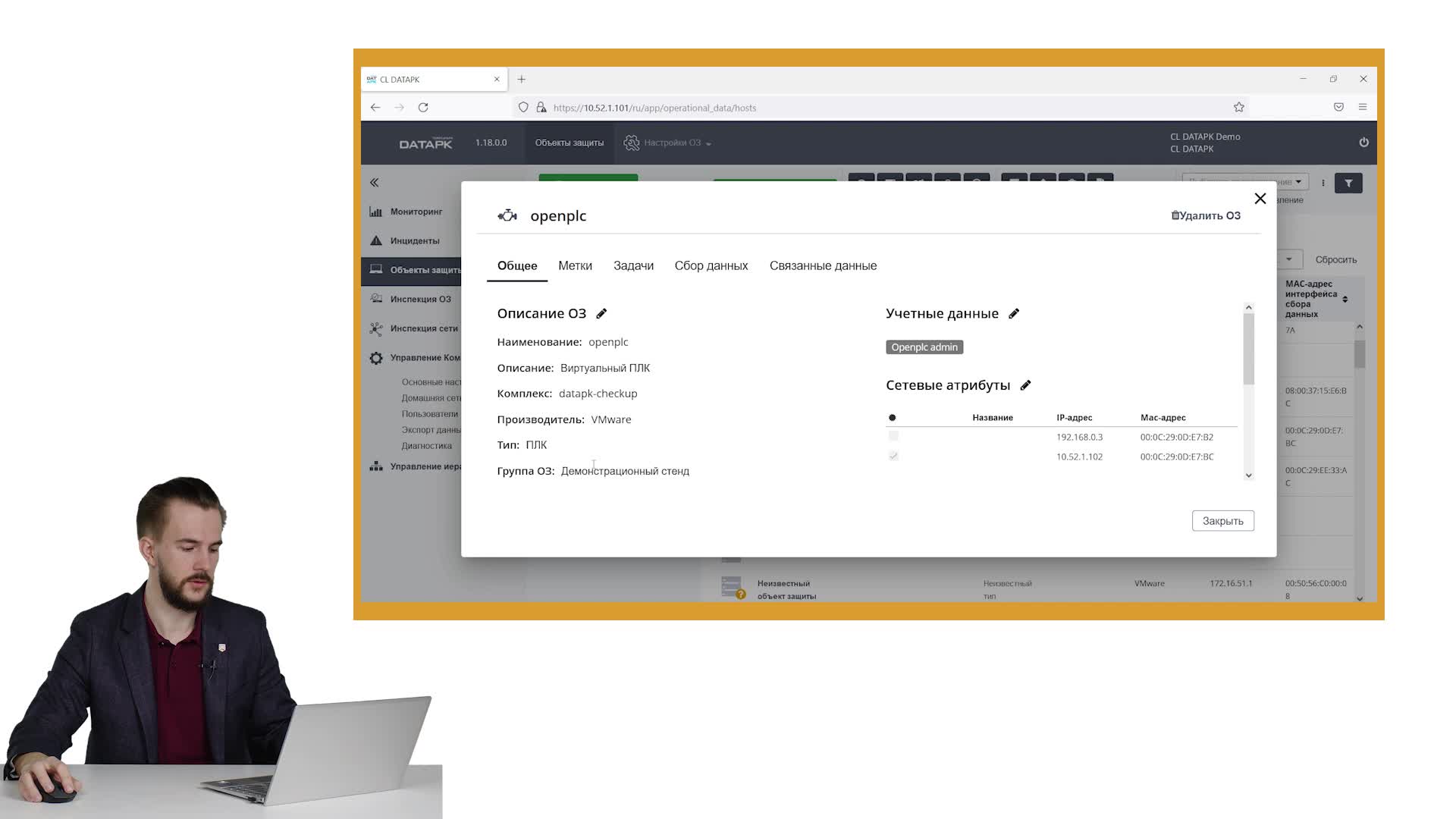Select the CL DATAPK browser tab

pyautogui.click(x=434, y=80)
